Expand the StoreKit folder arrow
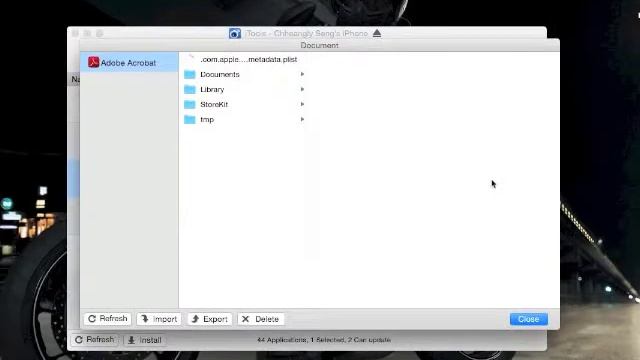 [302, 104]
